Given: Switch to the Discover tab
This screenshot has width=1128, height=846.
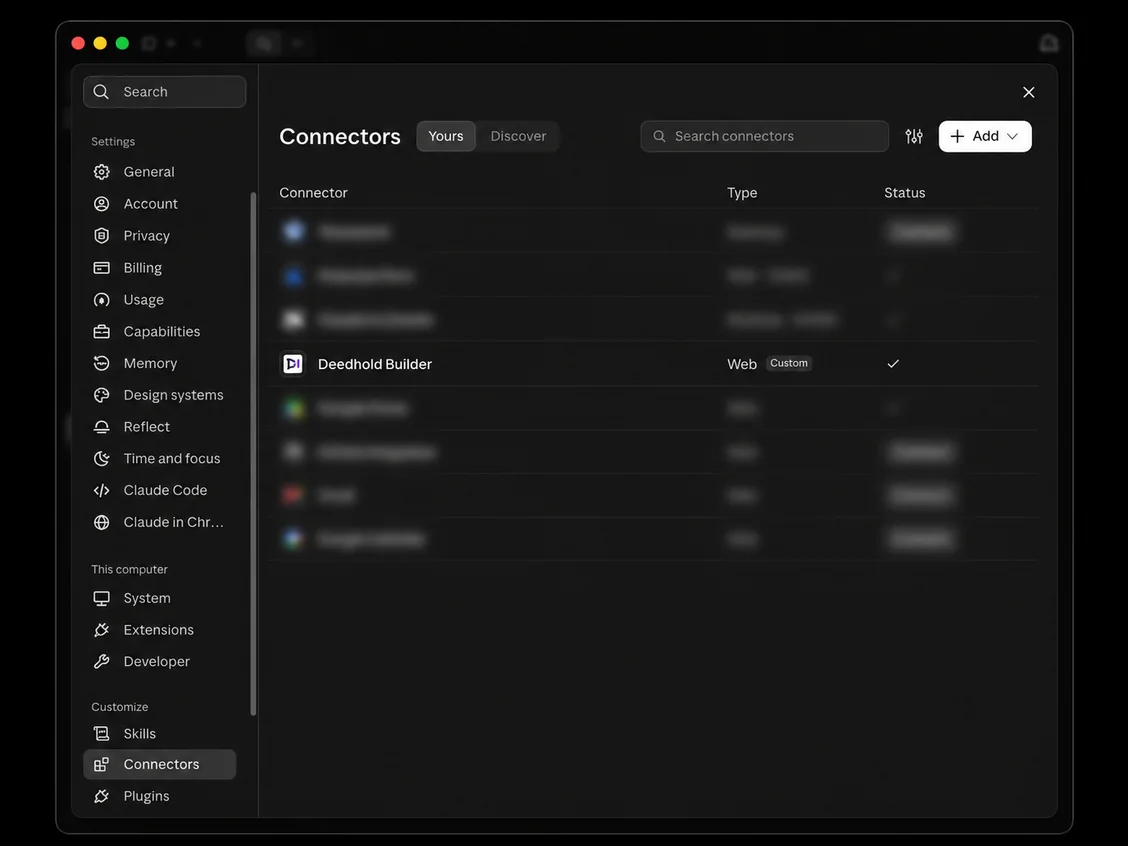Looking at the screenshot, I should click(x=518, y=136).
